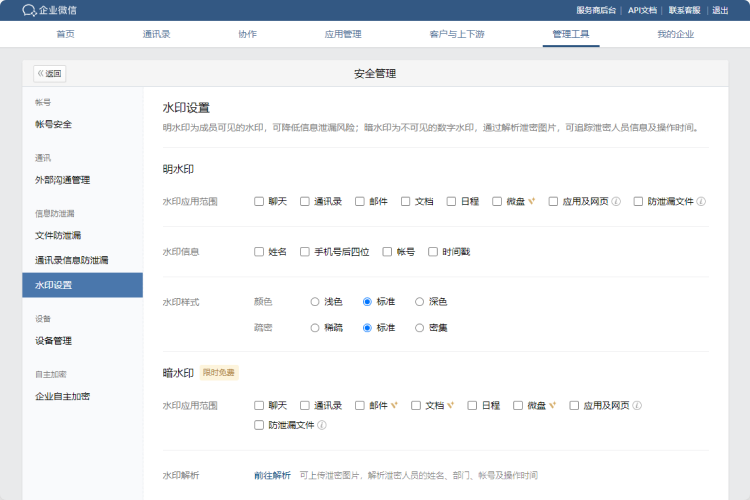This screenshot has width=750, height=500.
Task: Click premium badge next to 暗水印 邮件
Action: pos(394,405)
